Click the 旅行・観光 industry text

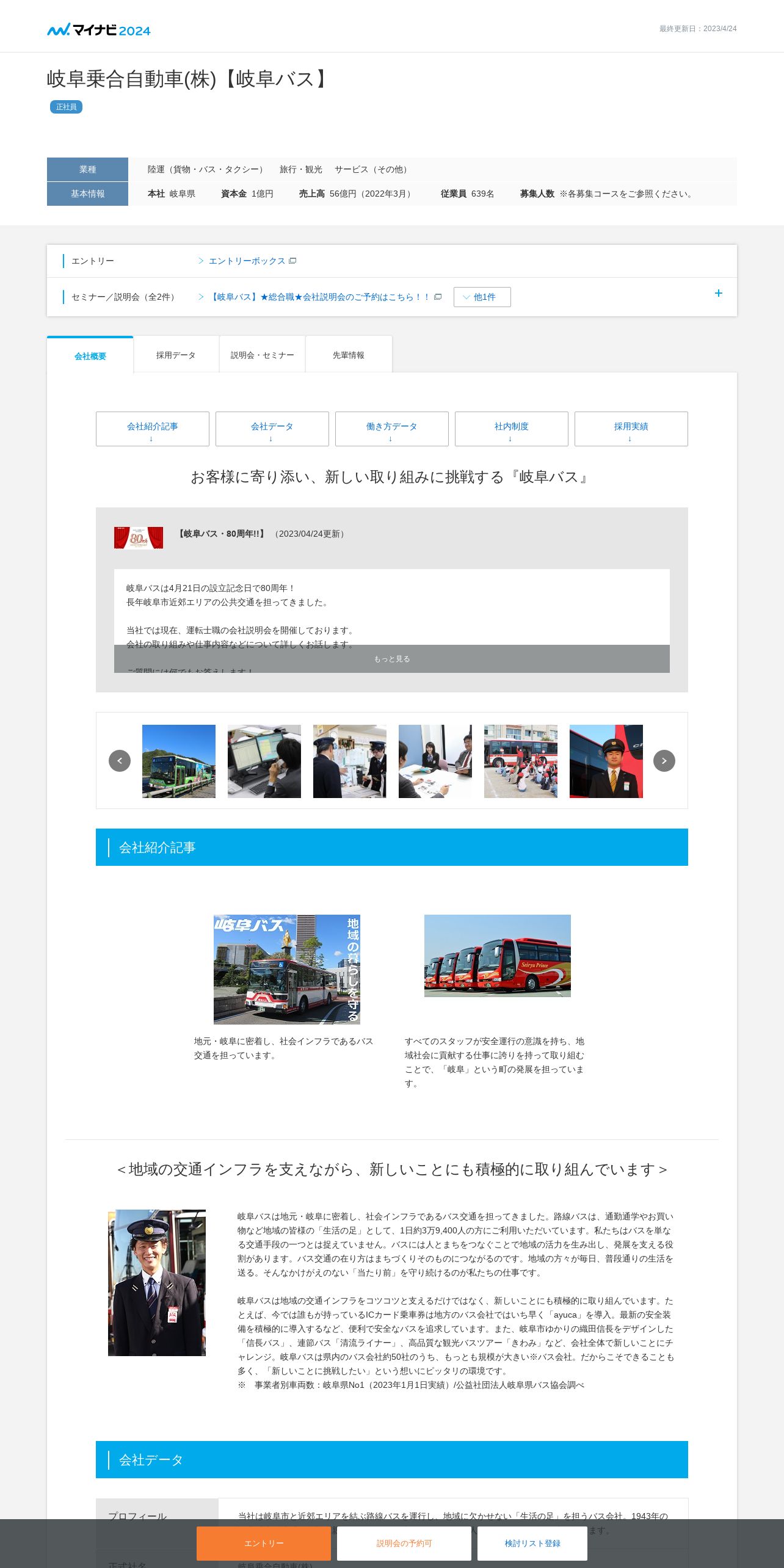point(301,169)
